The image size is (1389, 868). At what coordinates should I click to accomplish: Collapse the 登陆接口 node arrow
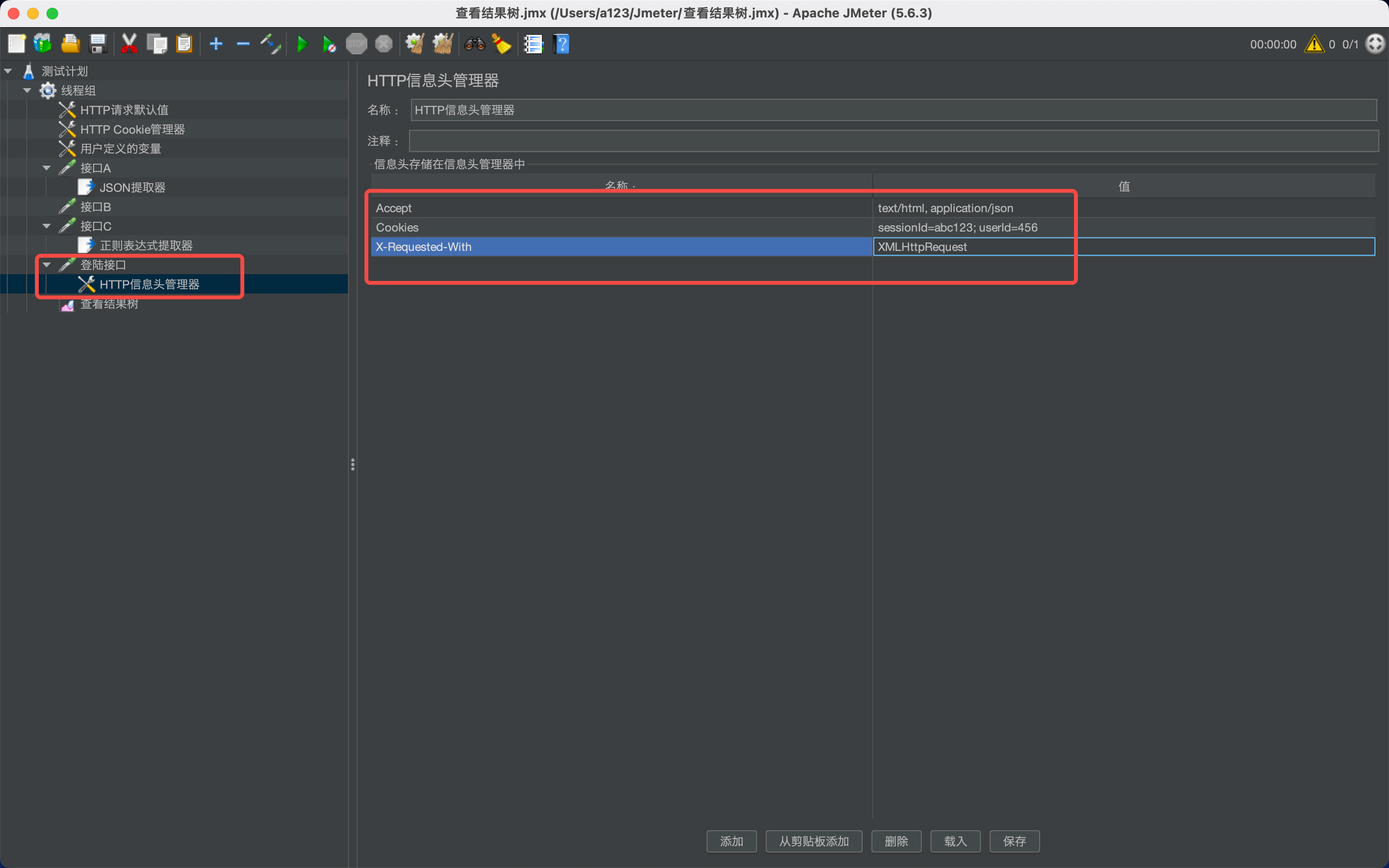[x=47, y=264]
